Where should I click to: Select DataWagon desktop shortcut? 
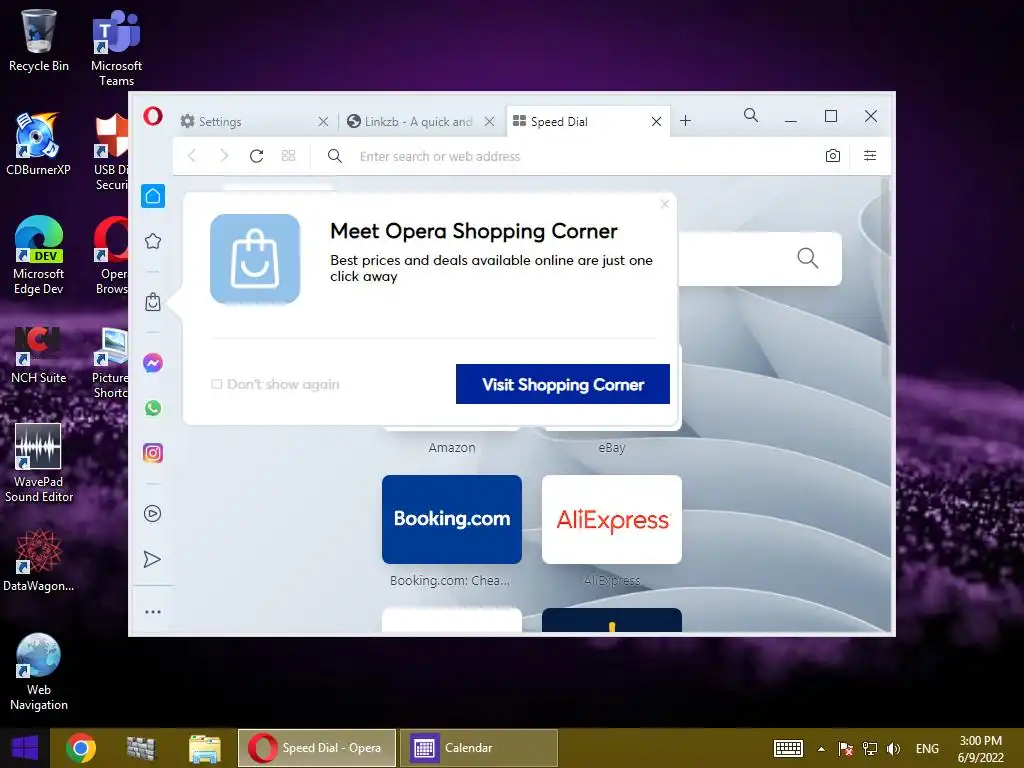[39, 561]
